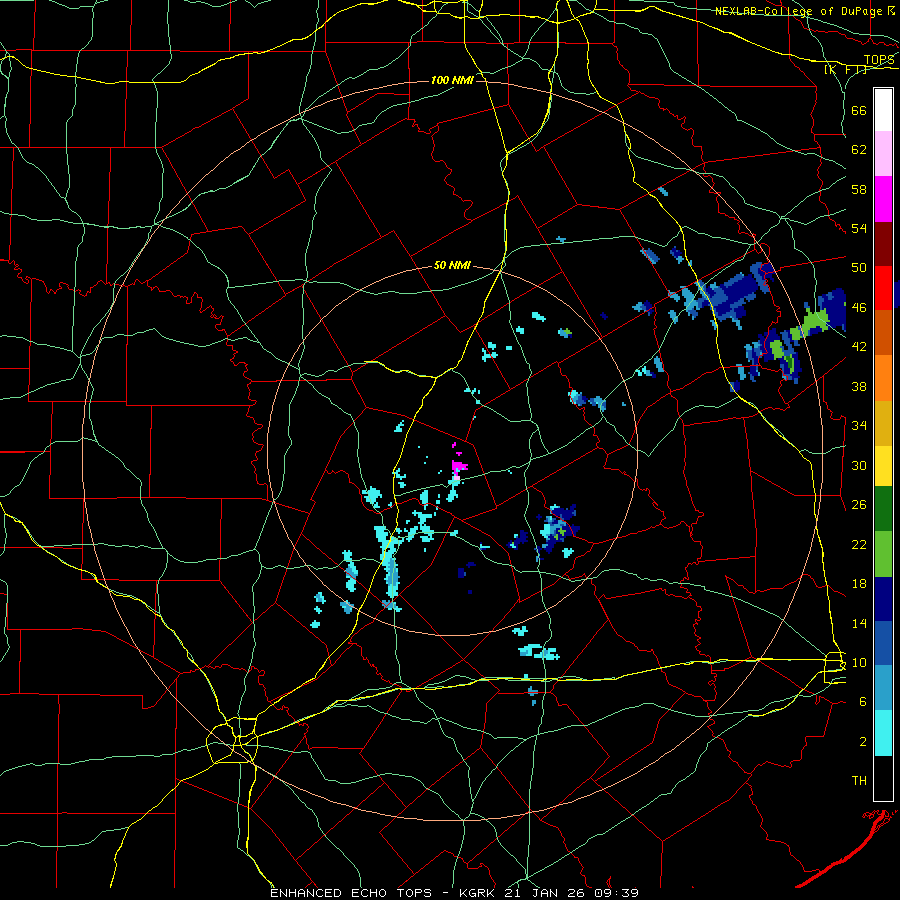
Task: Click the TOPS legend title
Action: coord(879,60)
